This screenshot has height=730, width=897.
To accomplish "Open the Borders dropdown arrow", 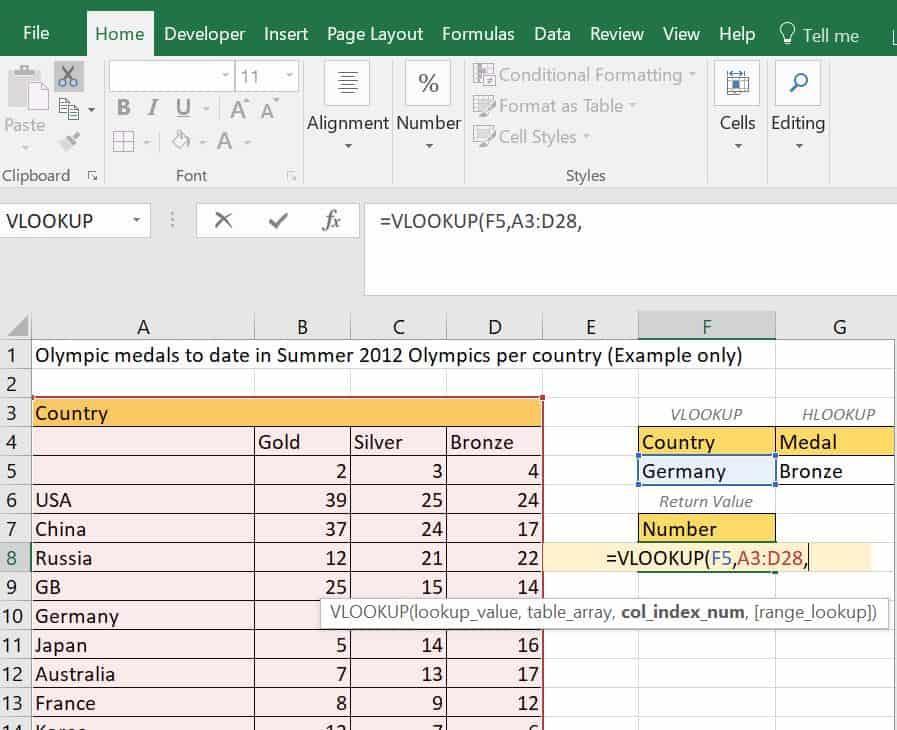I will click(146, 141).
